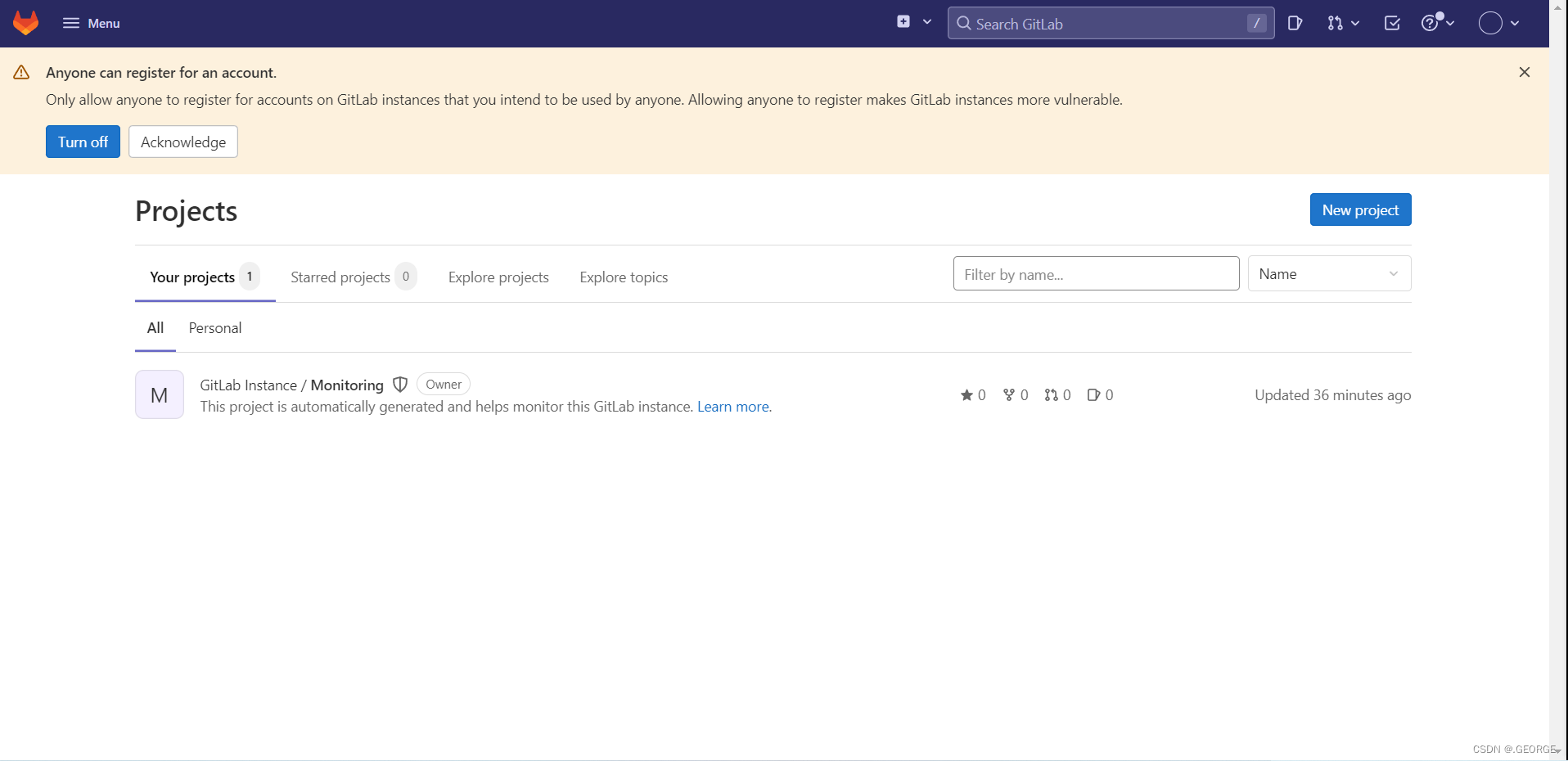Click the shield visibility icon by Monitoring

(x=400, y=384)
